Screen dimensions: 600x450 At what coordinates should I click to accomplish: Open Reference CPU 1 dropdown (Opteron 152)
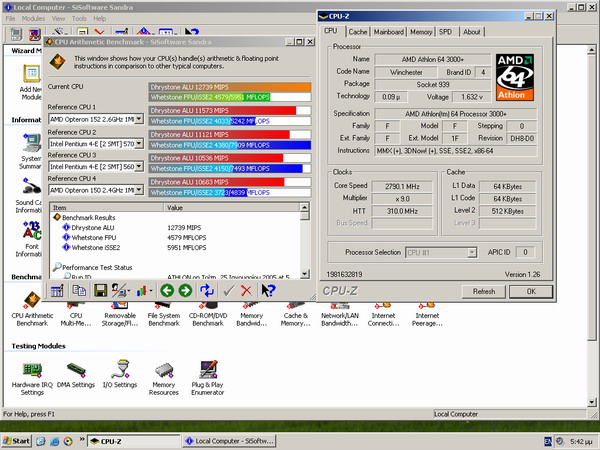pos(139,119)
